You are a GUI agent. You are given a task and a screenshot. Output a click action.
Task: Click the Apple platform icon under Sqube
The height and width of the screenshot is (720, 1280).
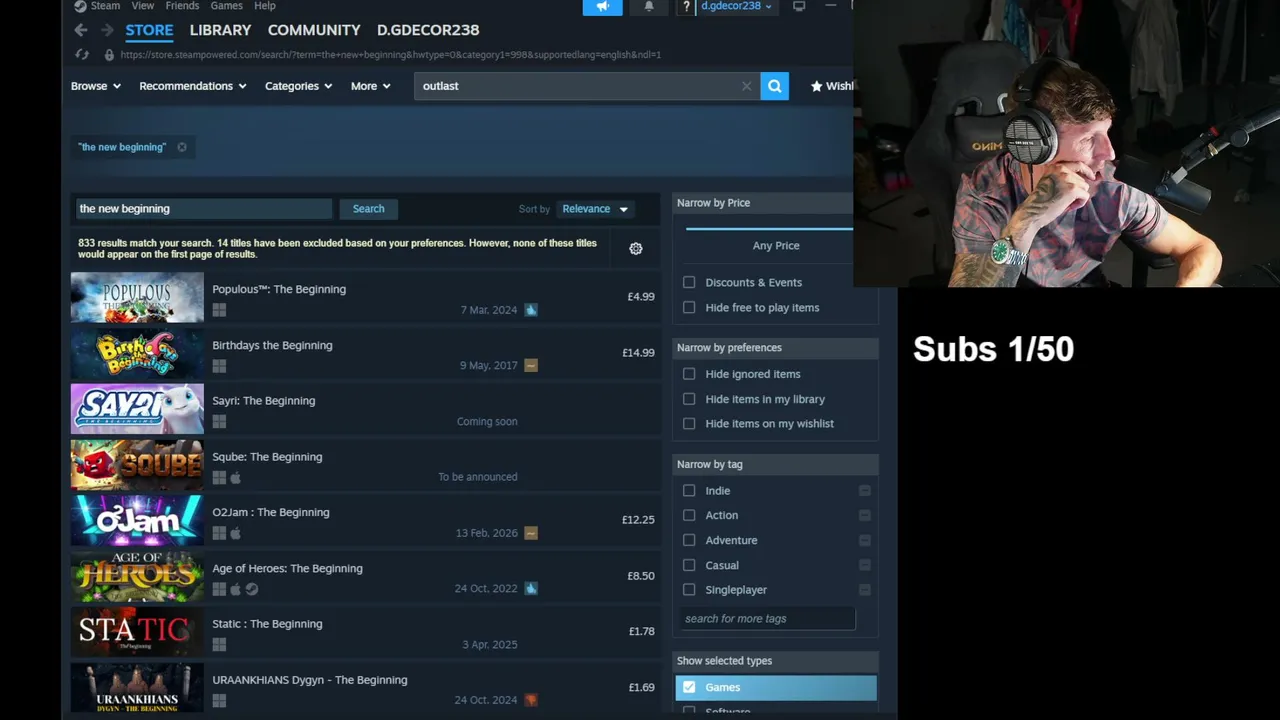tap(236, 478)
